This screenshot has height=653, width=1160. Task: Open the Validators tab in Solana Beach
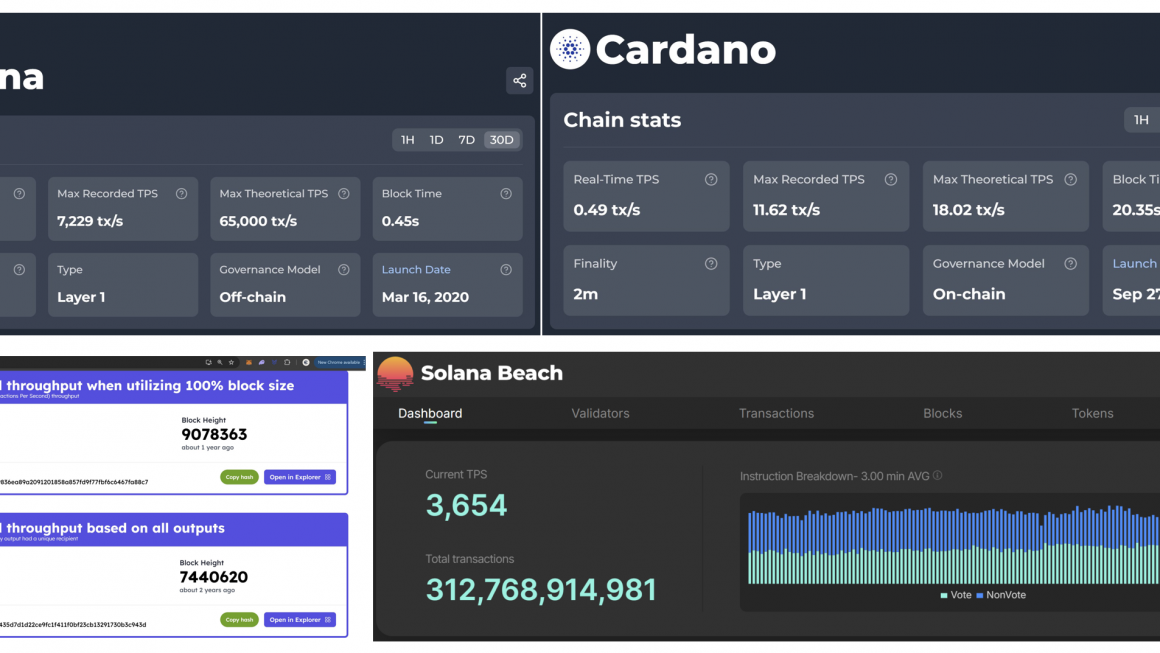tap(600, 413)
